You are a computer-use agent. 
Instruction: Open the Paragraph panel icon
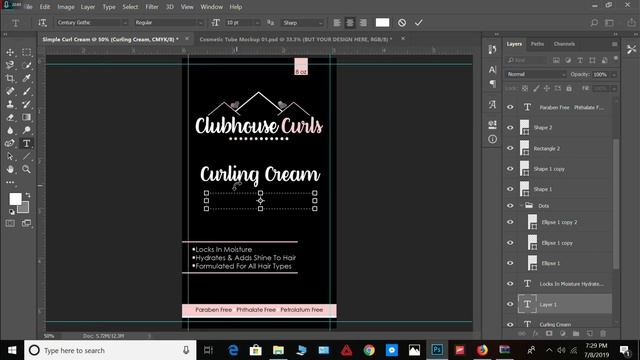pos(493,84)
